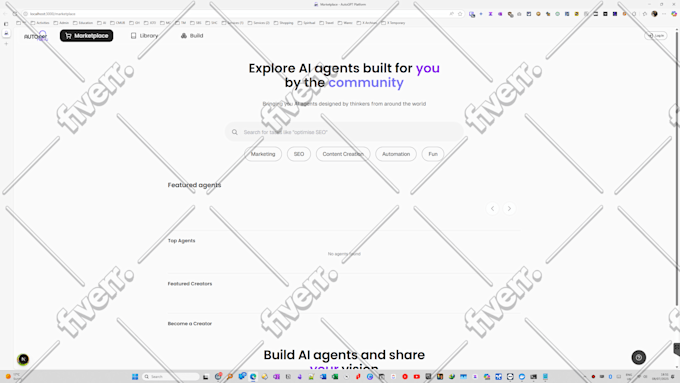Open the Build tab
The image size is (680, 383).
pos(192,36)
